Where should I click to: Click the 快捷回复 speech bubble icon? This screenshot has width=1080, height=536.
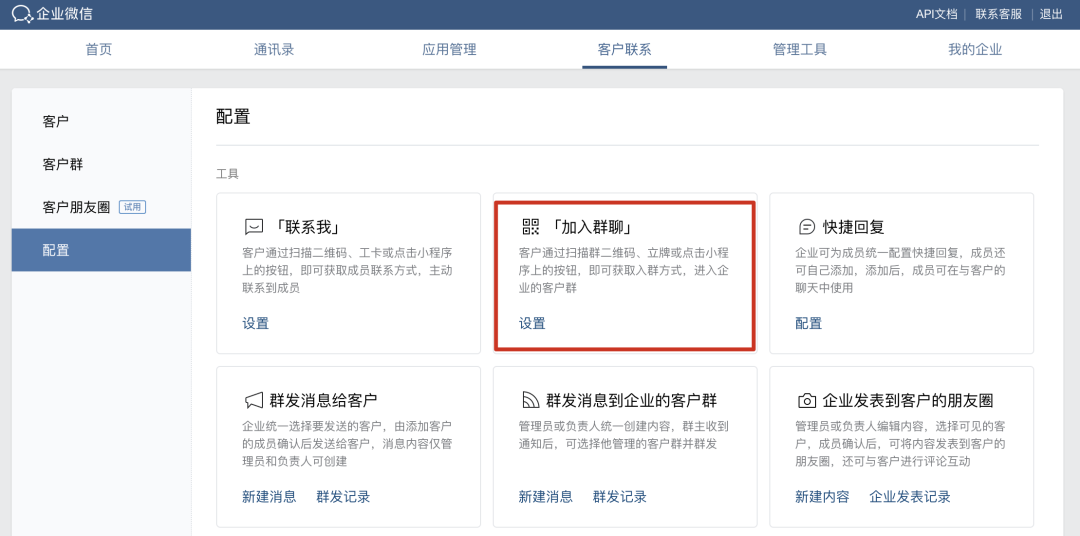(807, 227)
